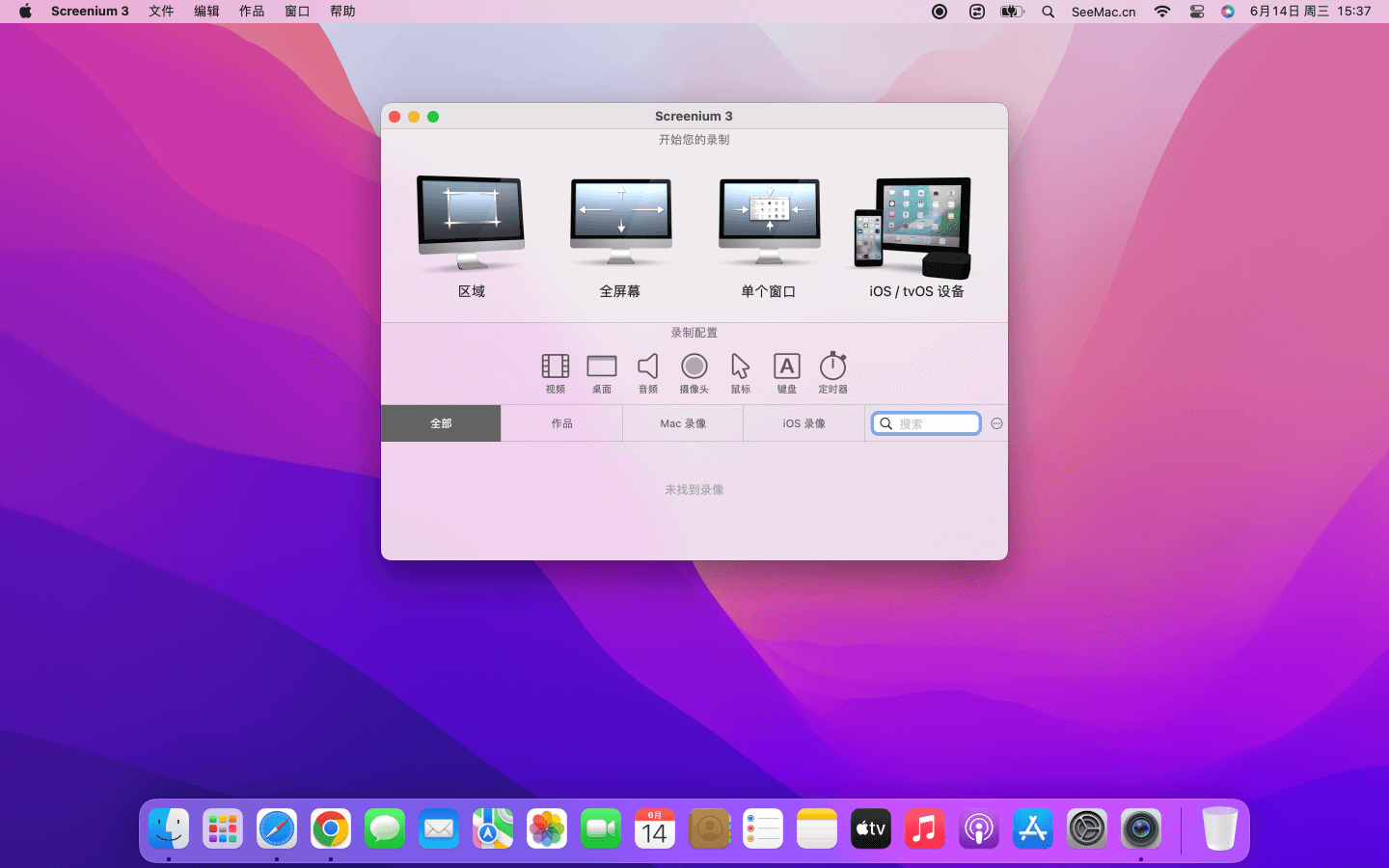
Task: Click the 搜索 search field
Action: coord(936,423)
